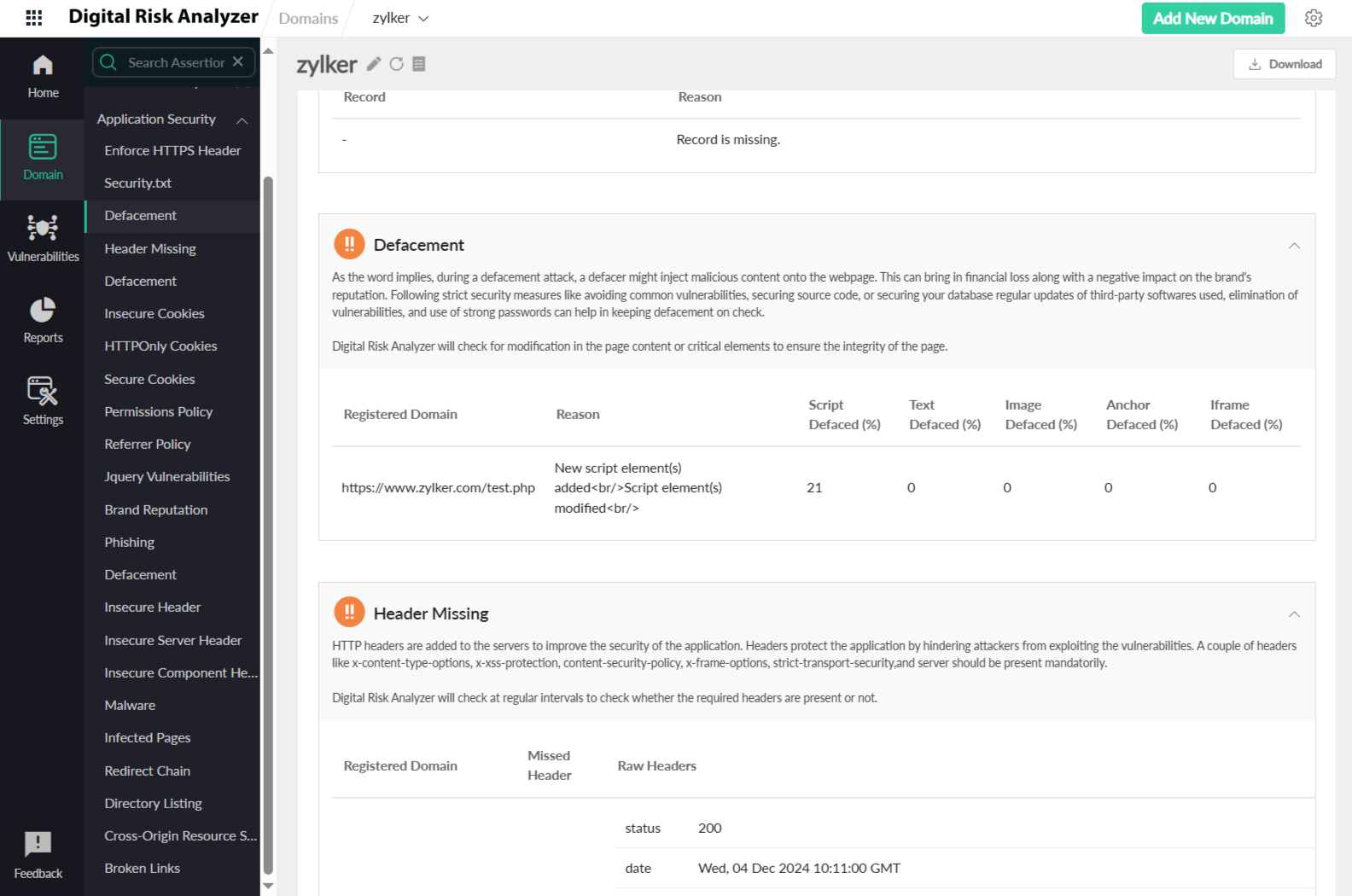Collapse the Application Security section
1352x896 pixels.
coord(242,120)
